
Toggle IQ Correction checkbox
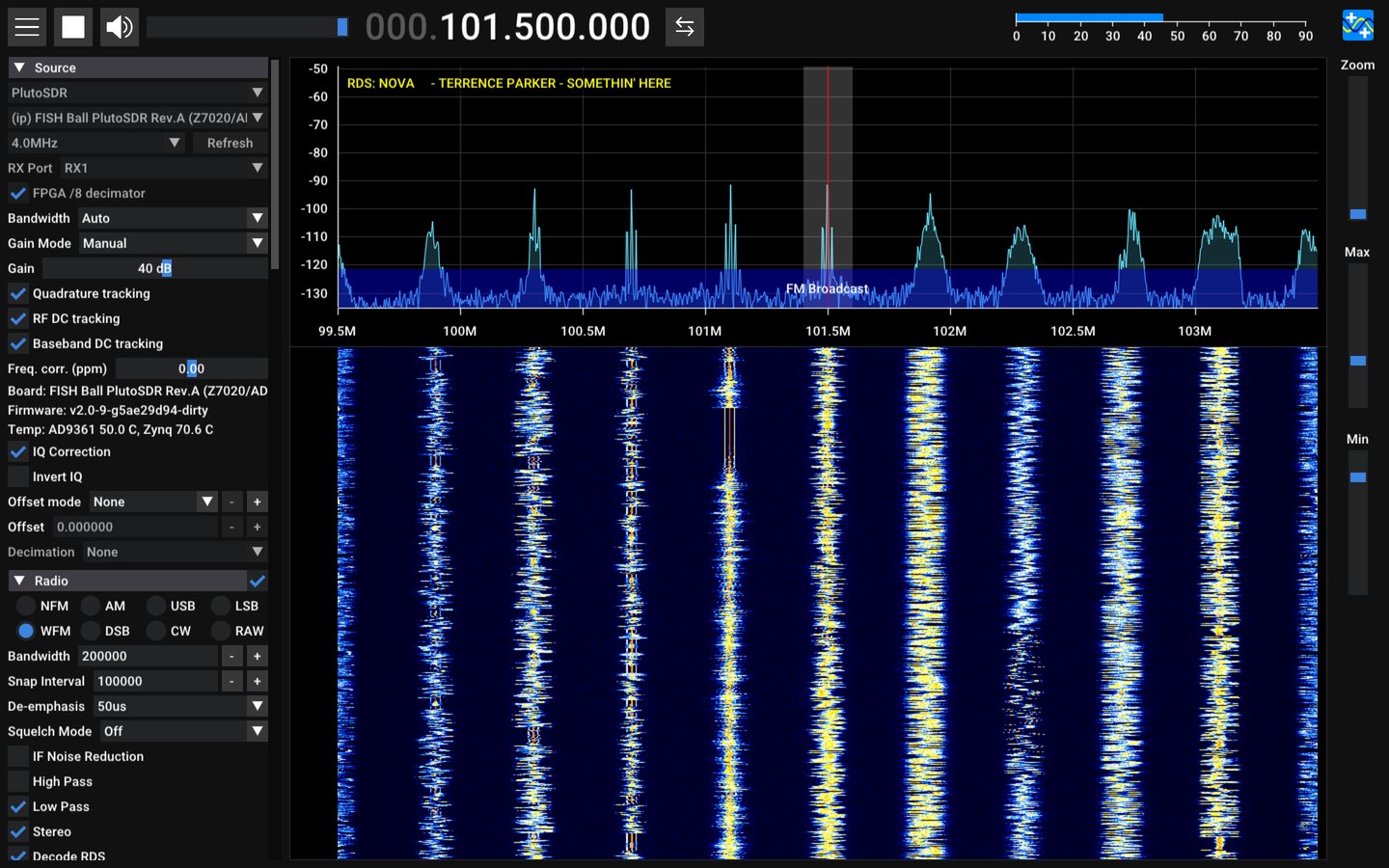[18, 451]
